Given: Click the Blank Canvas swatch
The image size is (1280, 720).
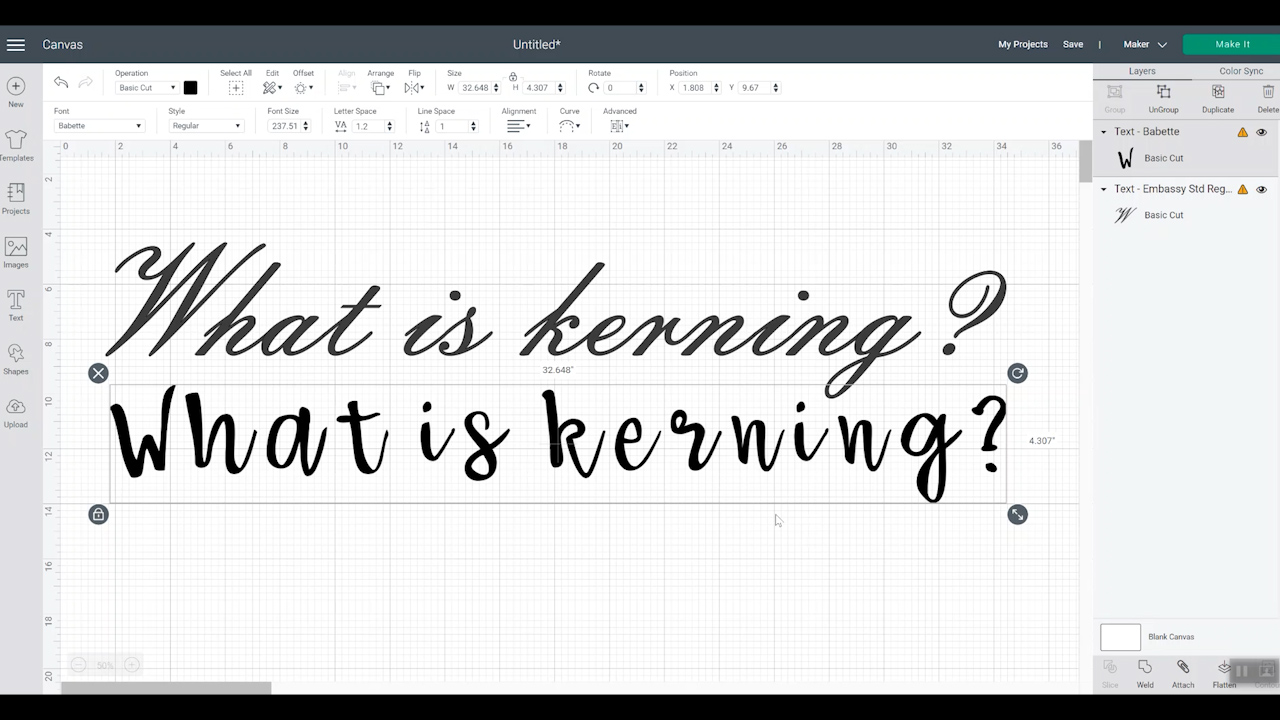Looking at the screenshot, I should (1120, 637).
